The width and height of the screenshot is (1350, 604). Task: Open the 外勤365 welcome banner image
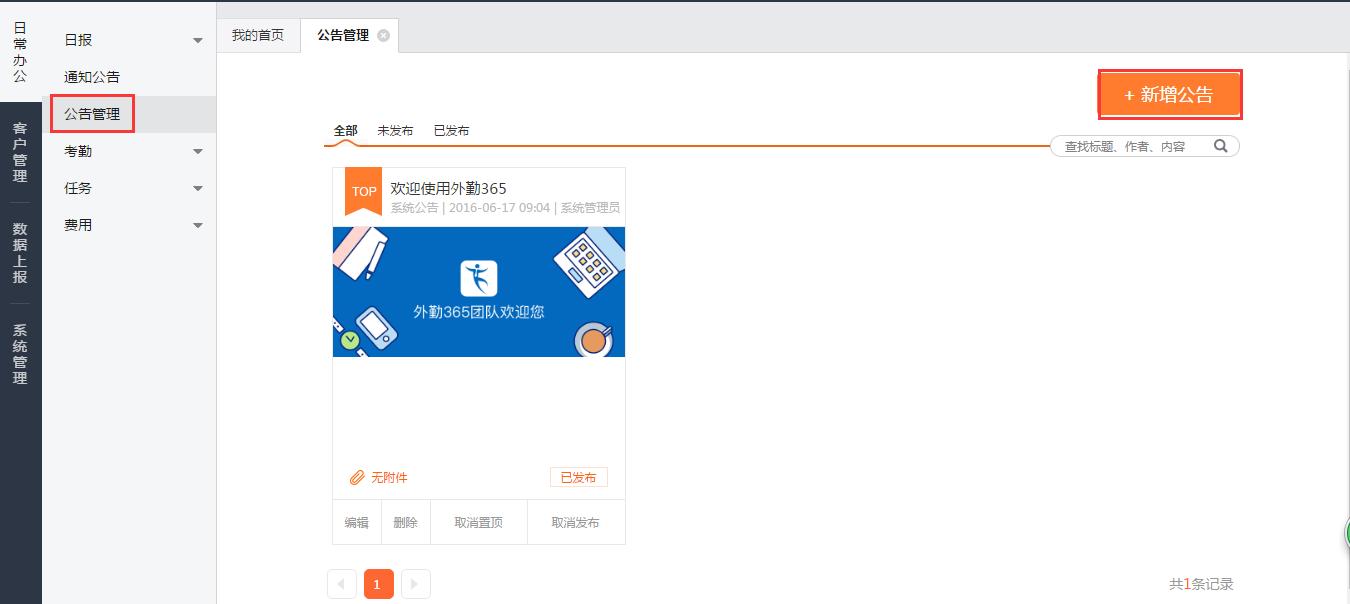[x=478, y=292]
